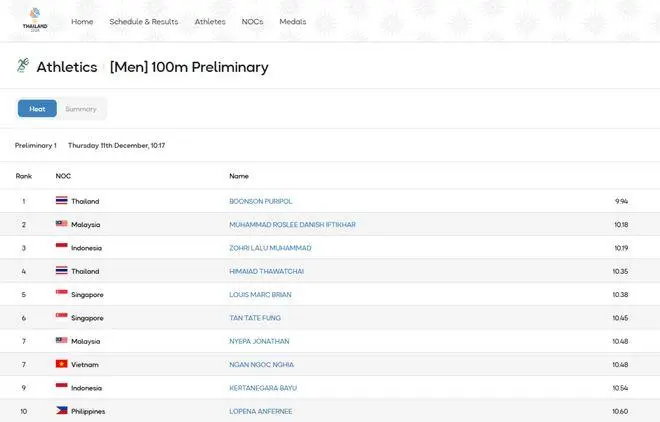Click Thailand flag beside Boonson Puripol
Screen dimensions: 660x422
click(61, 201)
